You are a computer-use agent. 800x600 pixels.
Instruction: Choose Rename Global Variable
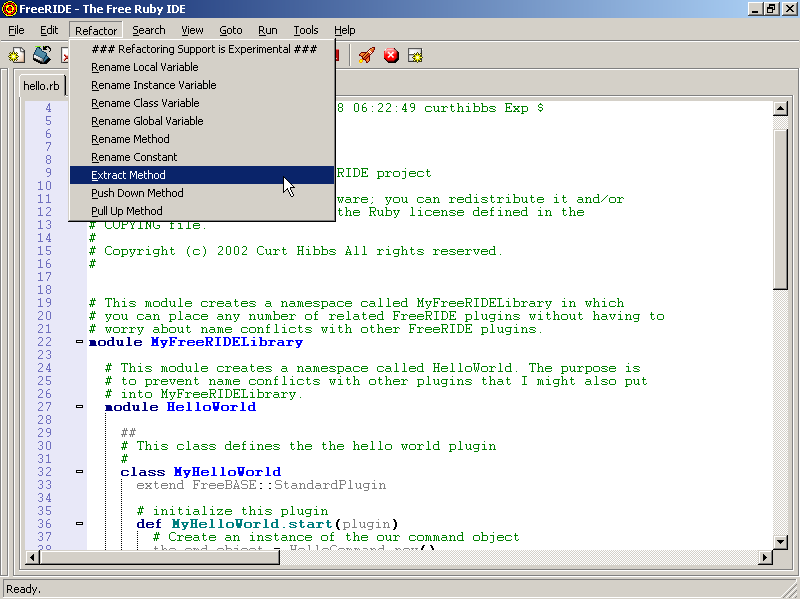point(202,121)
